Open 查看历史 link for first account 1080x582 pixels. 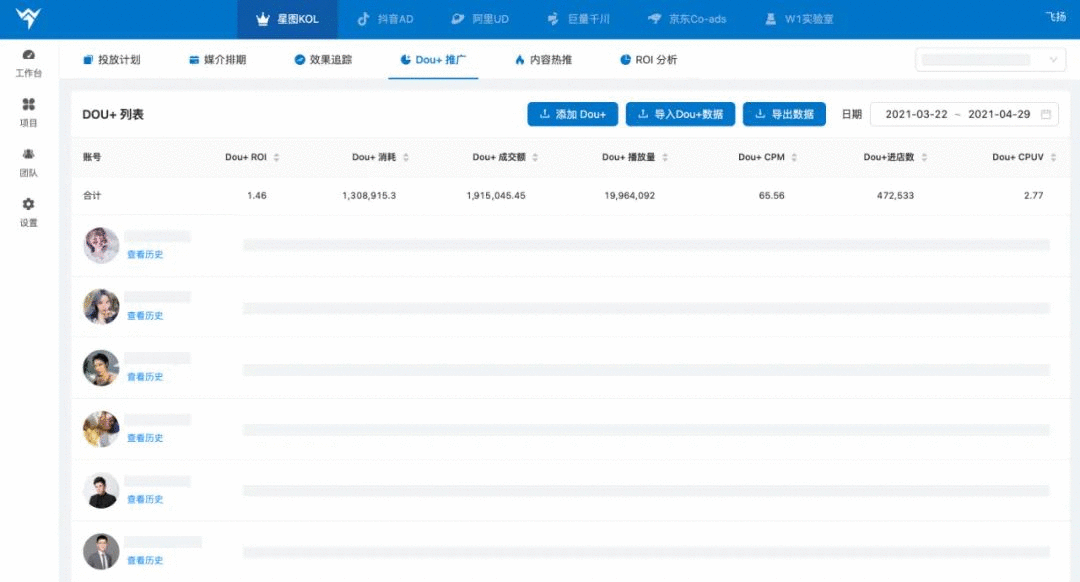(145, 254)
